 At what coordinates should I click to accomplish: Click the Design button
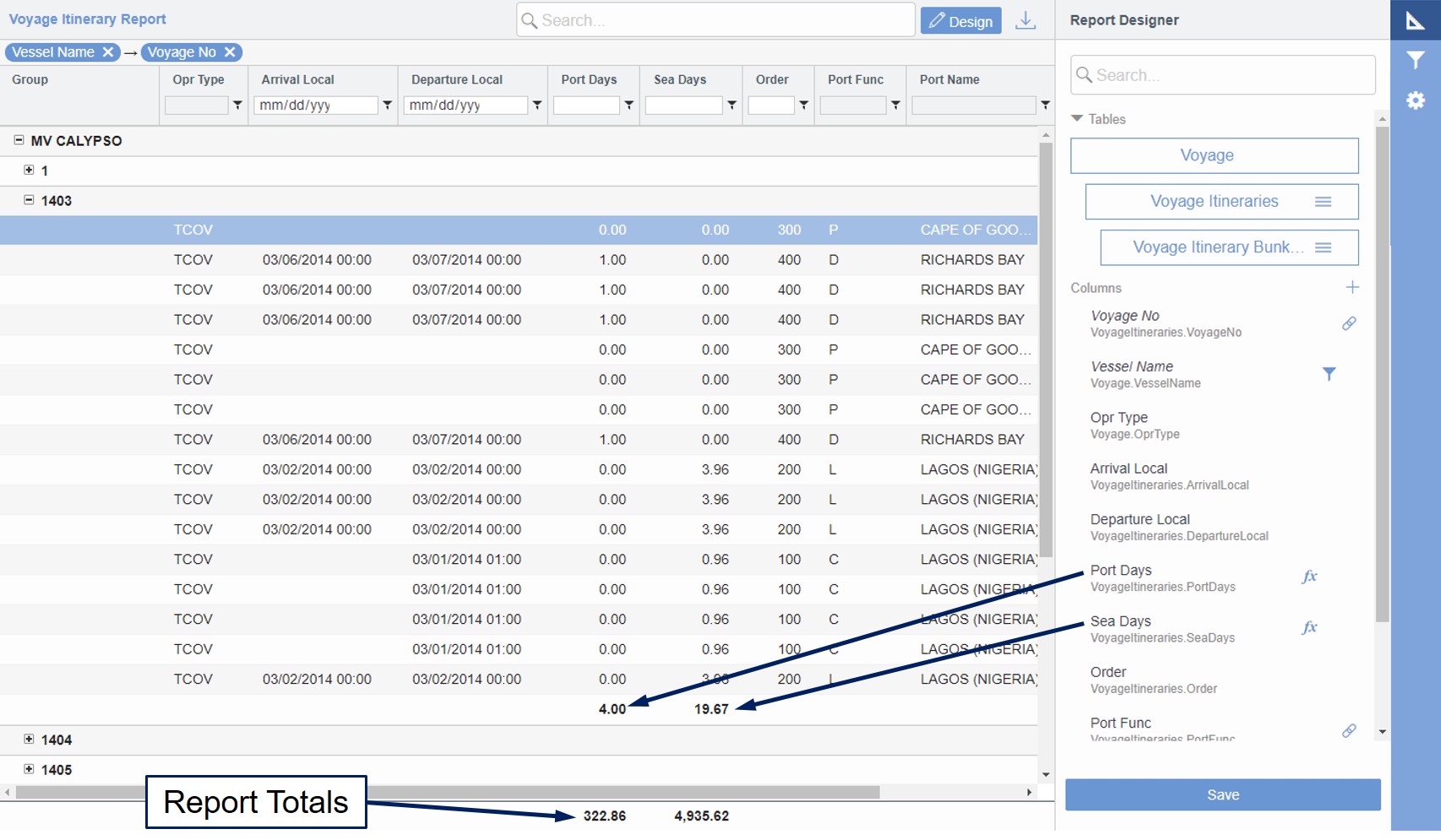(960, 20)
